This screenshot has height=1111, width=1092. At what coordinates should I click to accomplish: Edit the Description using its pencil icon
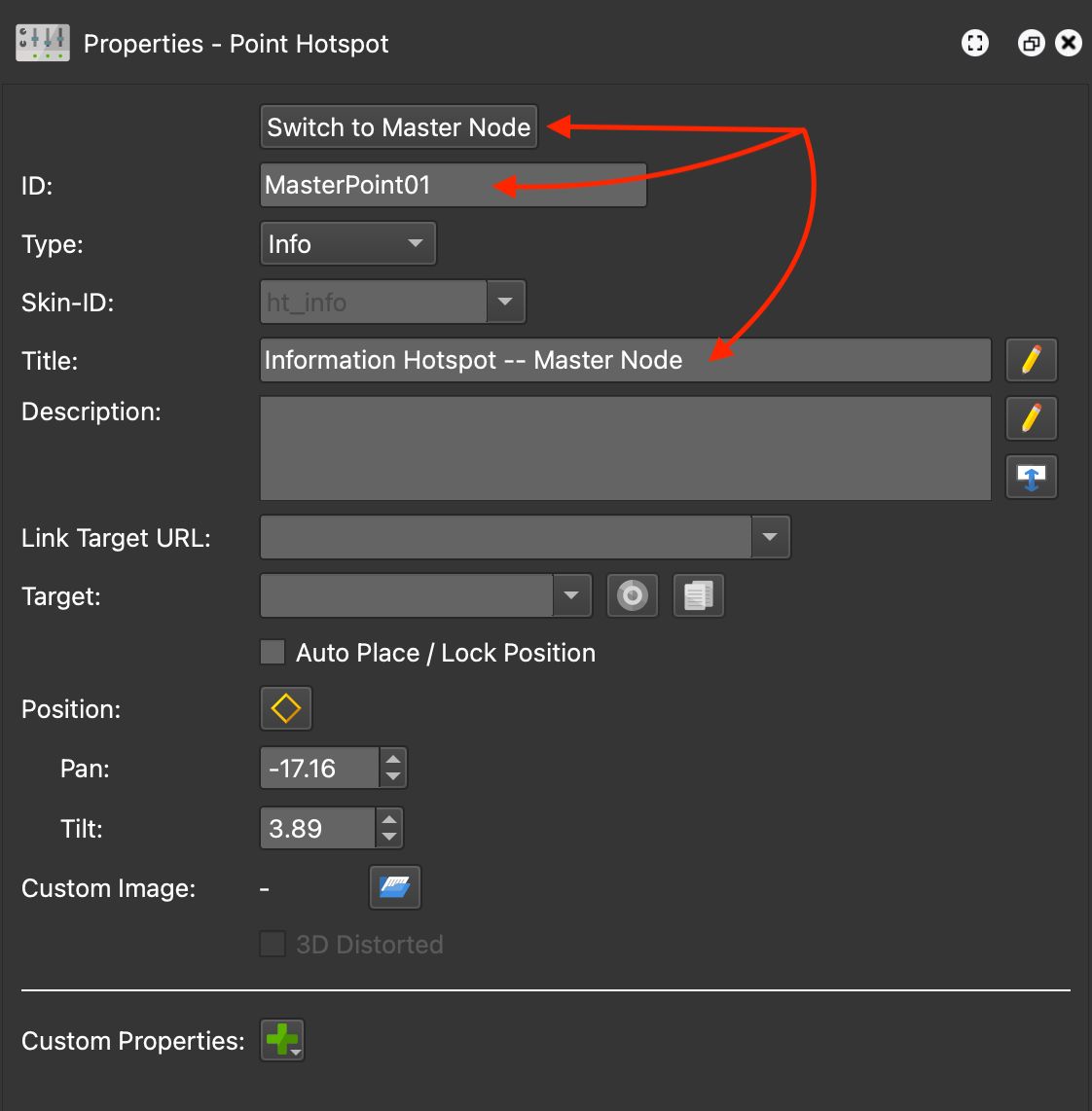pyautogui.click(x=1031, y=418)
